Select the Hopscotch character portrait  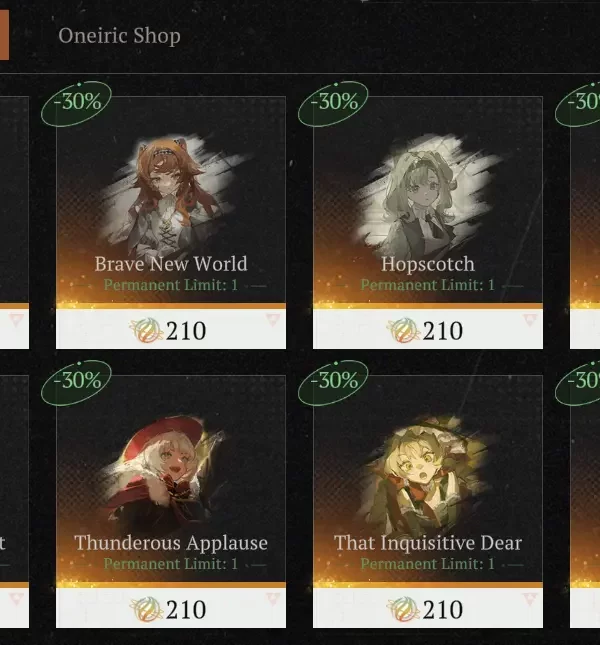(x=428, y=193)
